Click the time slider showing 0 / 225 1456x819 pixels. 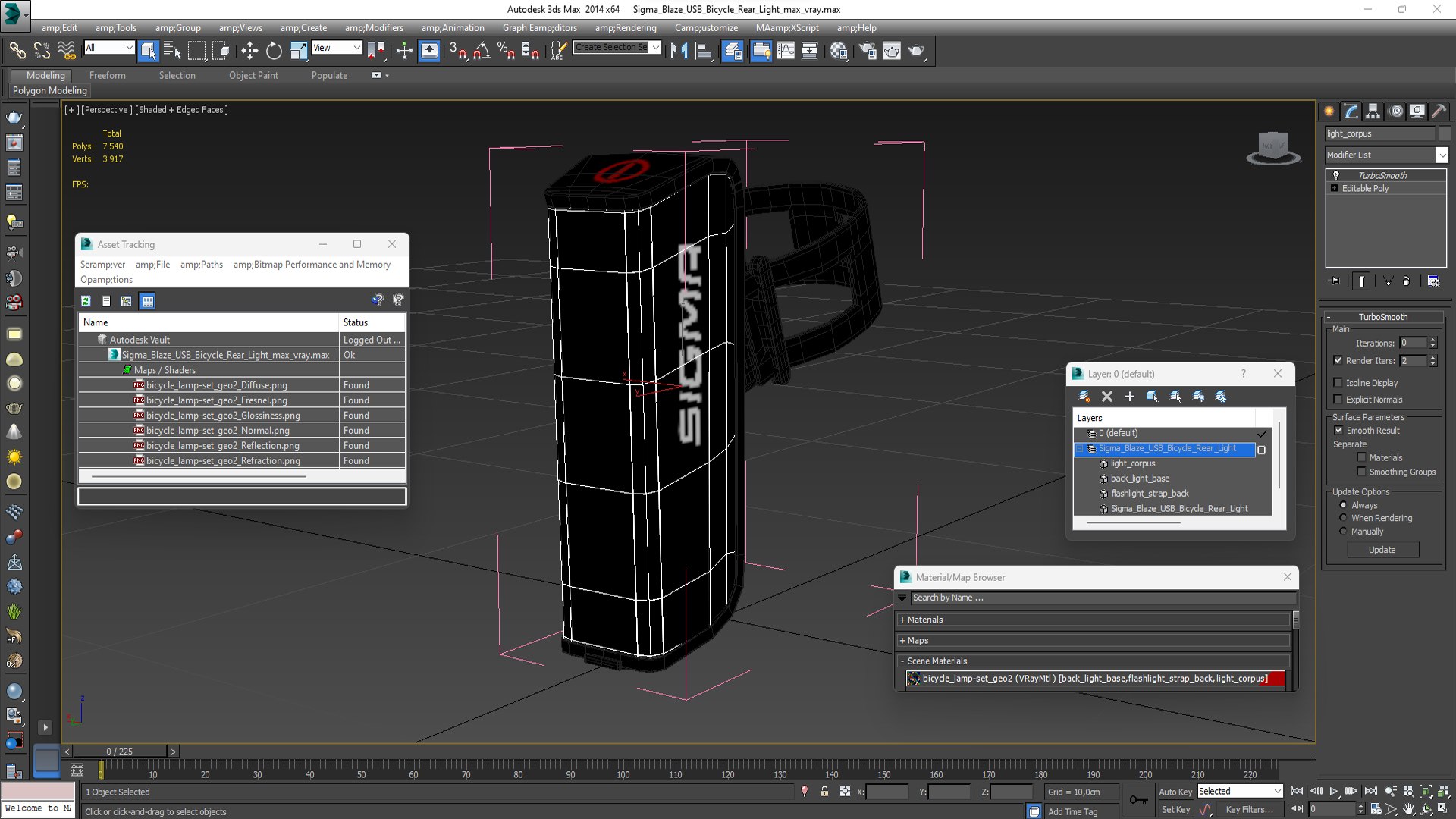coord(120,752)
